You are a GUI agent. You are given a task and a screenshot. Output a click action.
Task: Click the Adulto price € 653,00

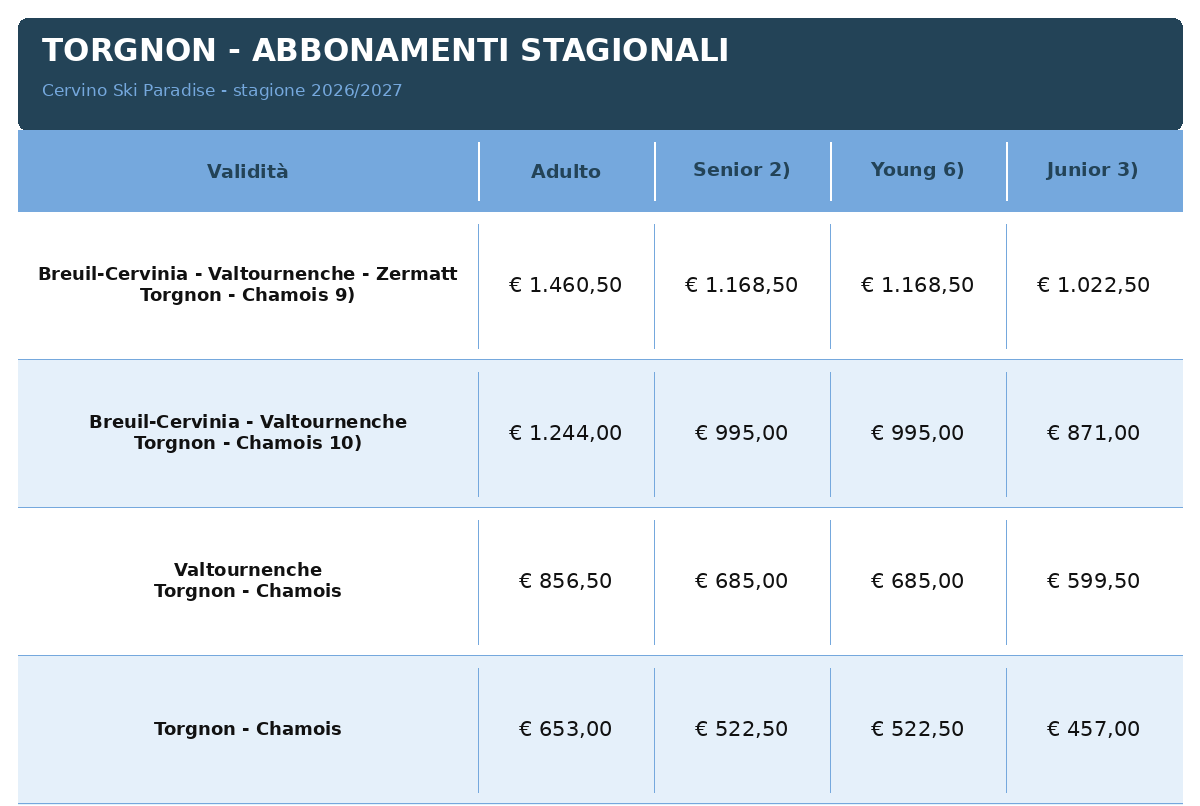pyautogui.click(x=566, y=729)
